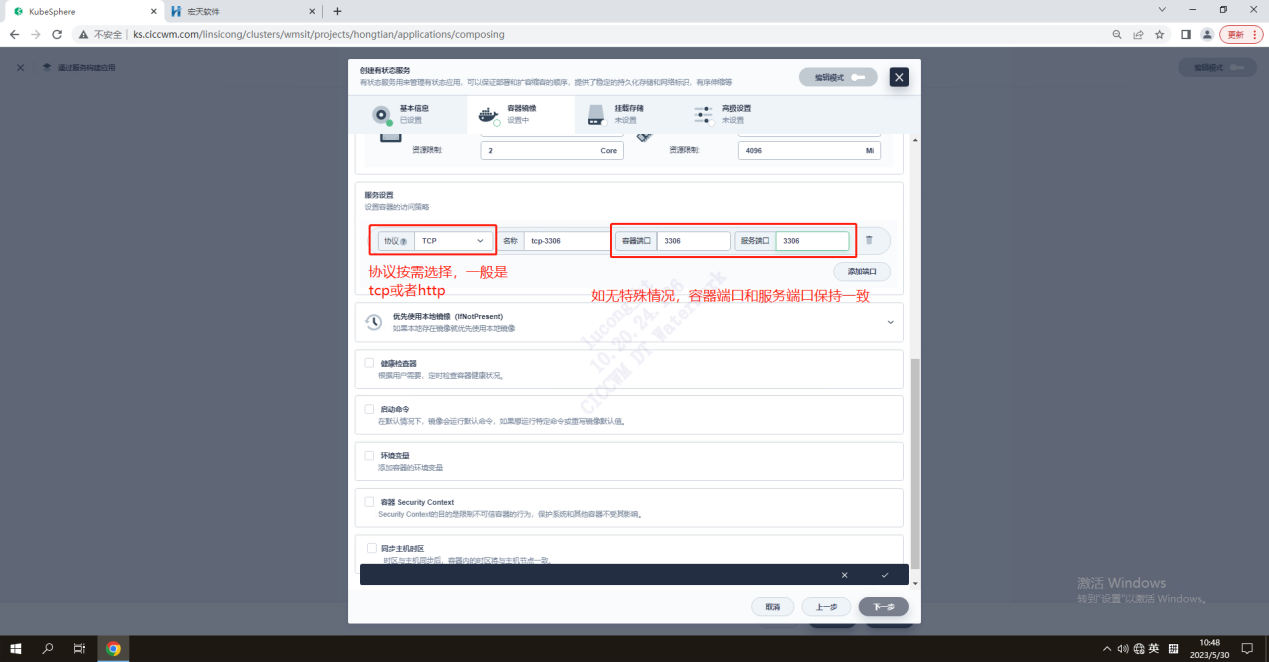Click the 不安全 site security warning

[100, 34]
